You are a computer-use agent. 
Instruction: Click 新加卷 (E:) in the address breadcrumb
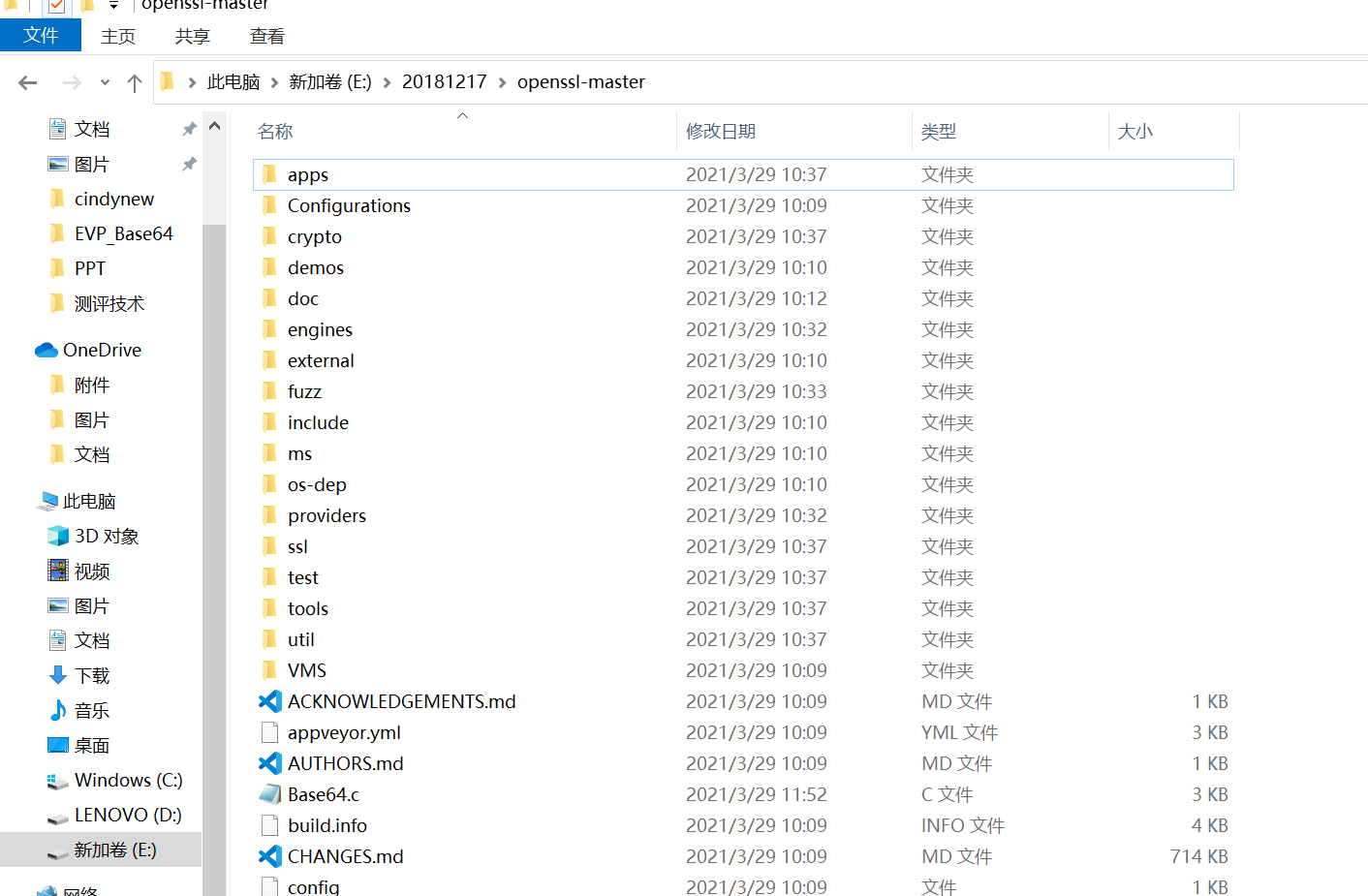click(330, 81)
